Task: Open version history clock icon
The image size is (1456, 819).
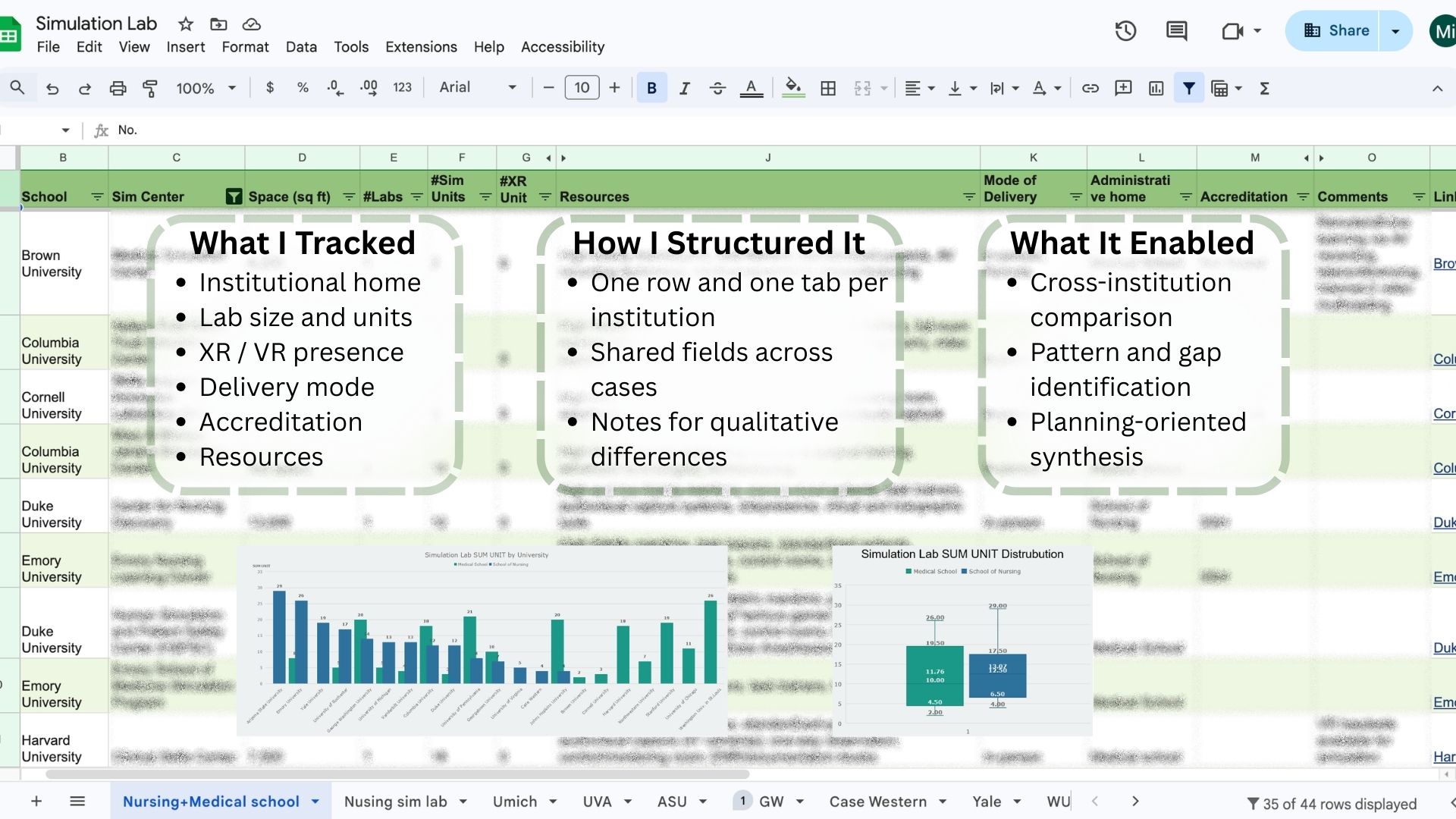Action: pyautogui.click(x=1125, y=31)
